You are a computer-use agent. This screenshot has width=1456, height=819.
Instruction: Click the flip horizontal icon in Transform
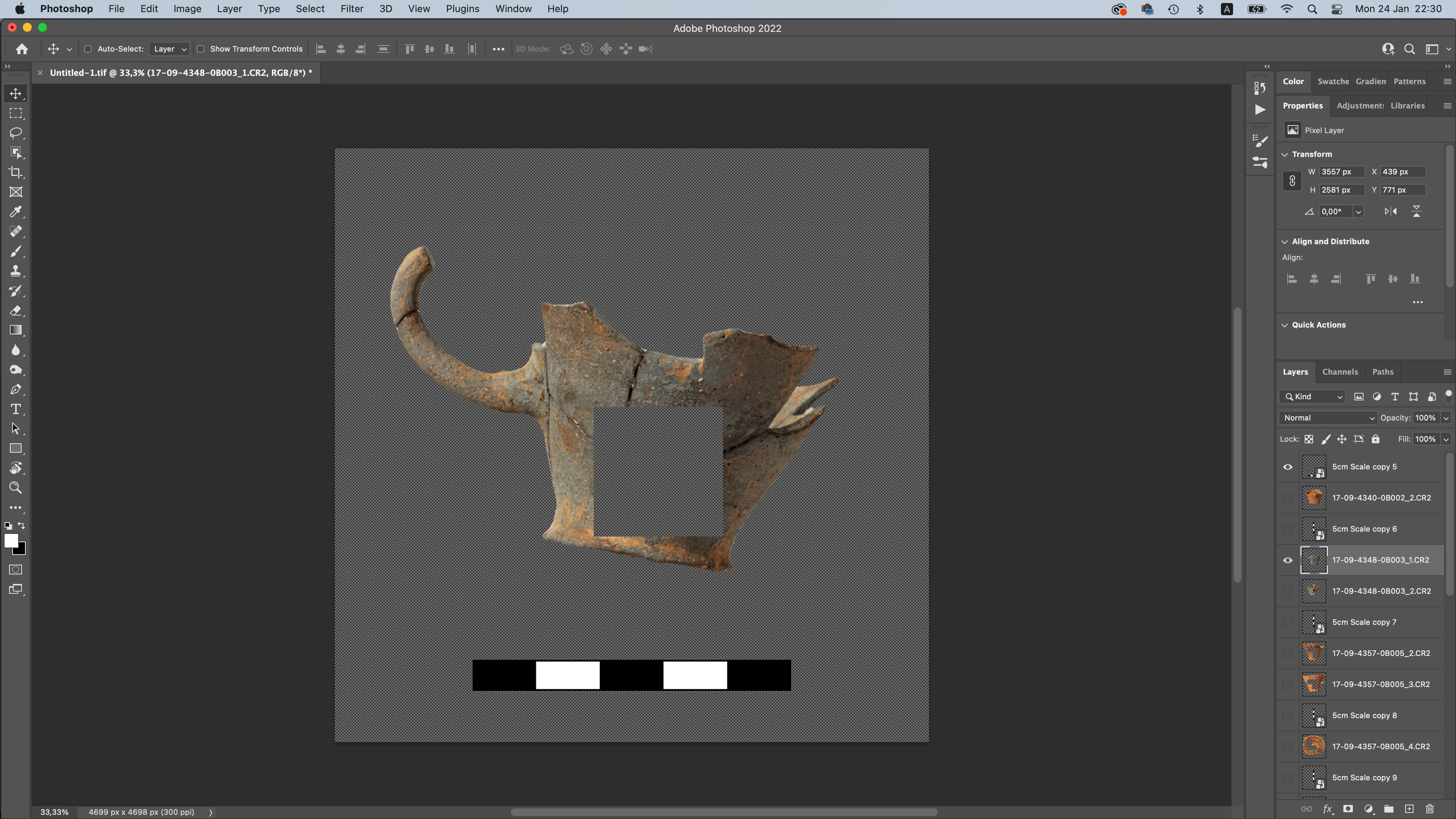coord(1390,212)
